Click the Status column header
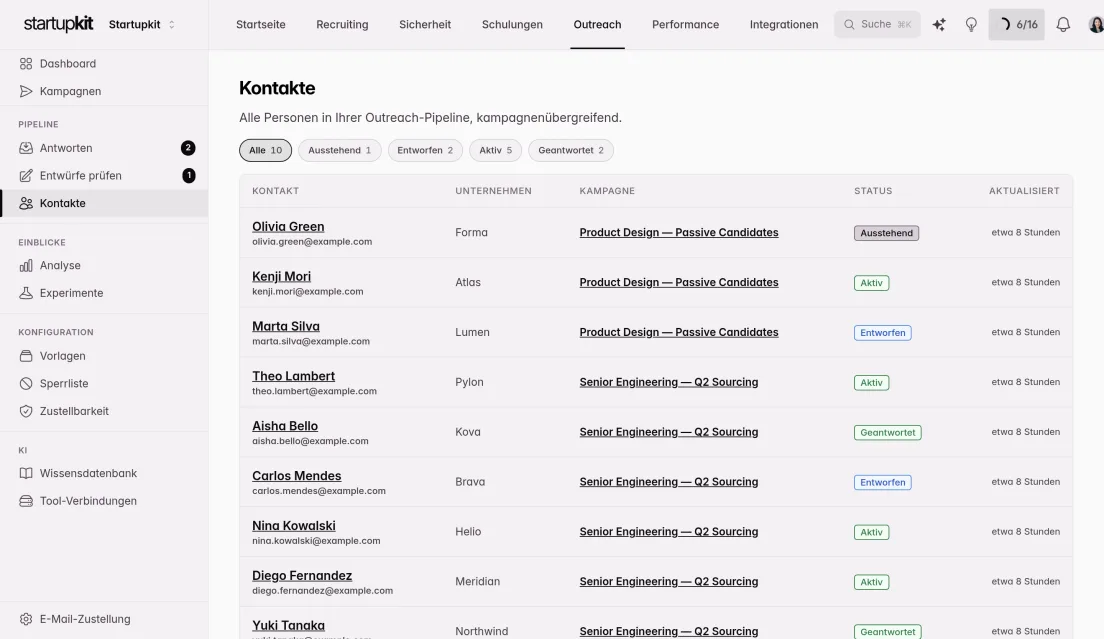Image resolution: width=1104 pixels, height=639 pixels. coord(873,191)
